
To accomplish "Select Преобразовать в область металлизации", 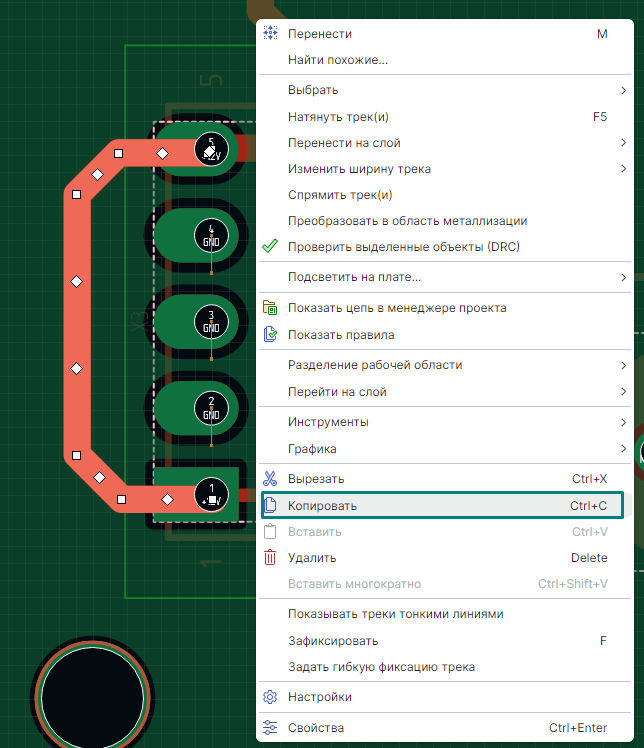I will click(407, 221).
